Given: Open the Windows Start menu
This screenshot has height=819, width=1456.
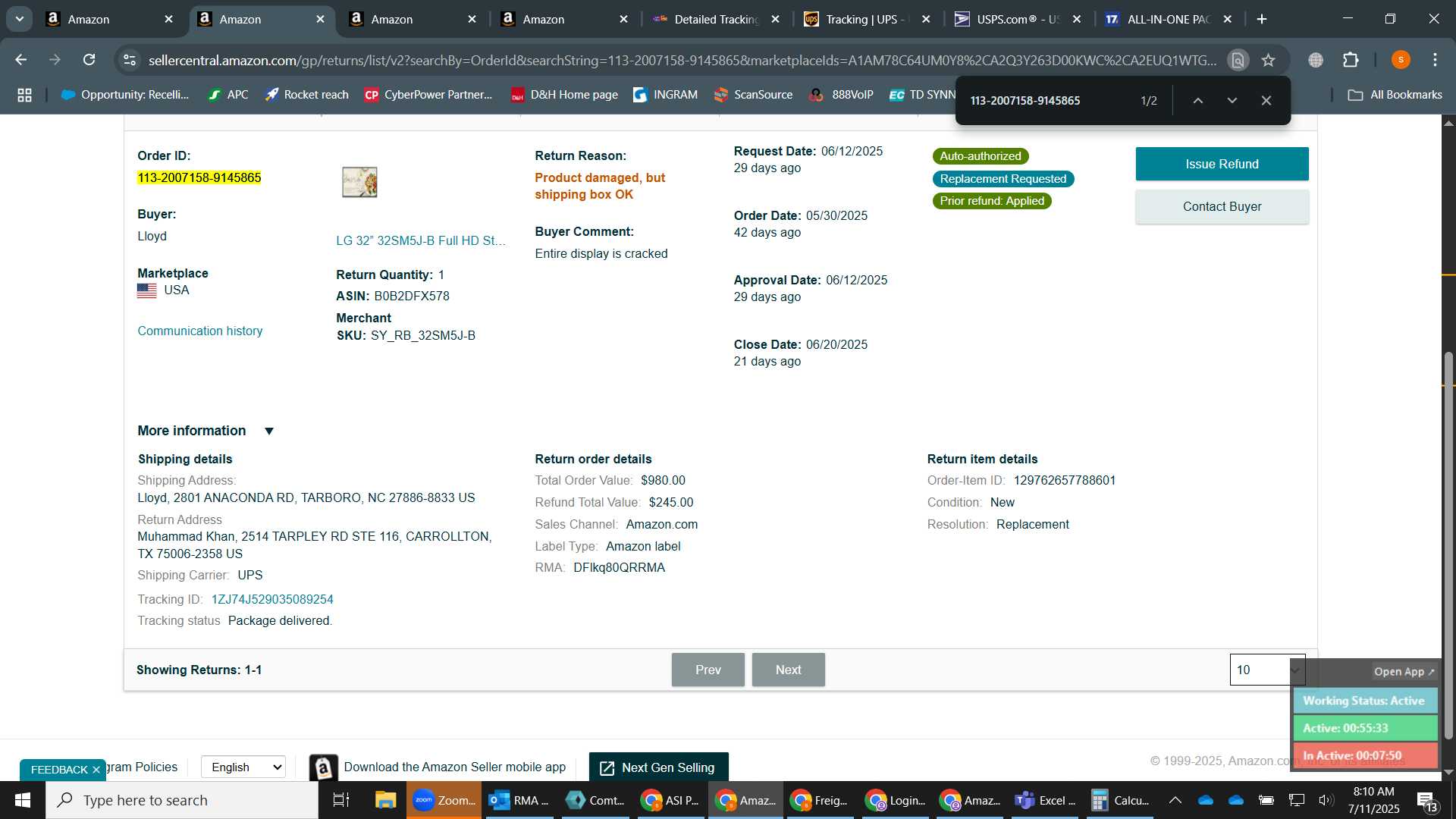Looking at the screenshot, I should coord(22,800).
